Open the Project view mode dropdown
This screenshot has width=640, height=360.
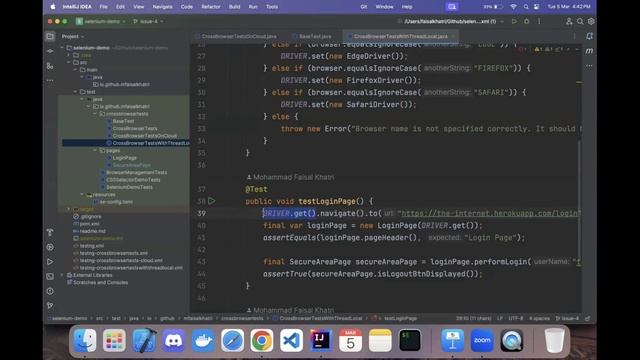(x=73, y=36)
